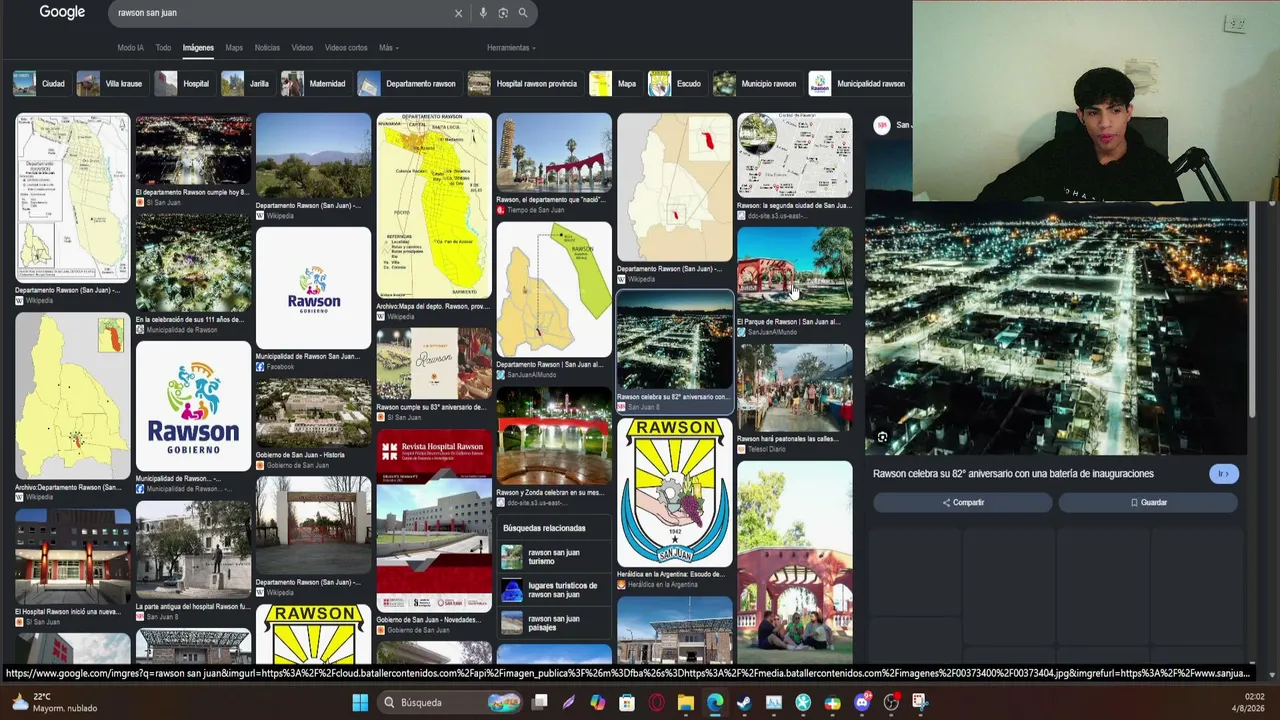
Task: Clear the search box with the X icon
Action: pyautogui.click(x=458, y=13)
